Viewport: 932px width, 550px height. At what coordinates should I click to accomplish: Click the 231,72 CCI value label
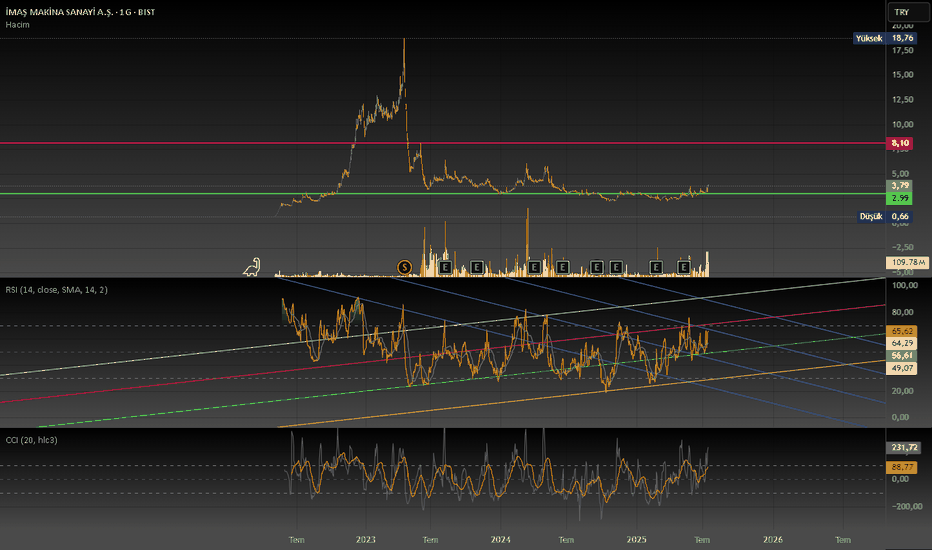pyautogui.click(x=904, y=447)
